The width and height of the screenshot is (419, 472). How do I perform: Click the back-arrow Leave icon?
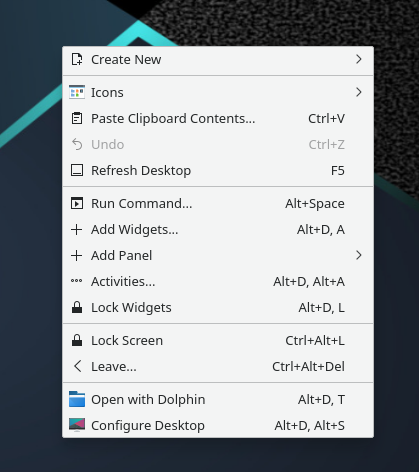click(77, 366)
